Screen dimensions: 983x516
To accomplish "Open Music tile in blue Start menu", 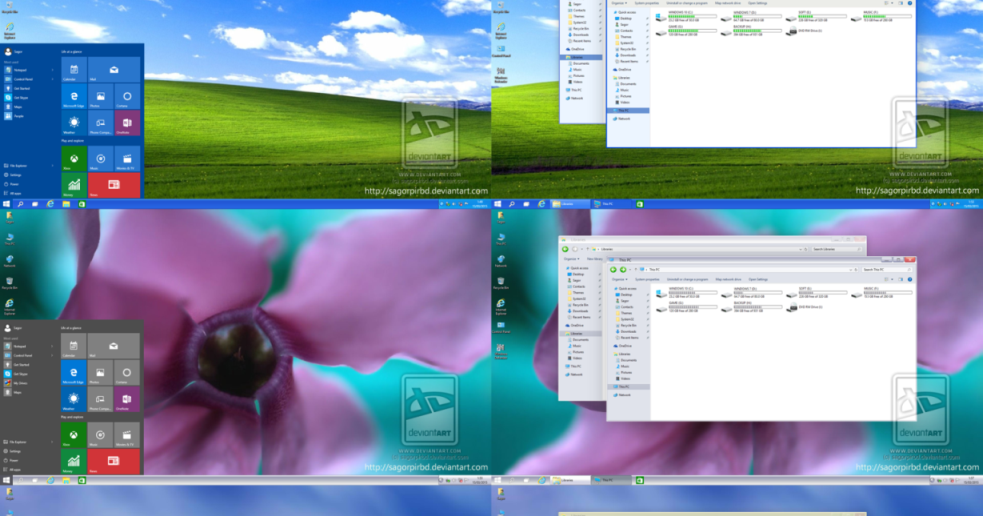I will tap(100, 159).
